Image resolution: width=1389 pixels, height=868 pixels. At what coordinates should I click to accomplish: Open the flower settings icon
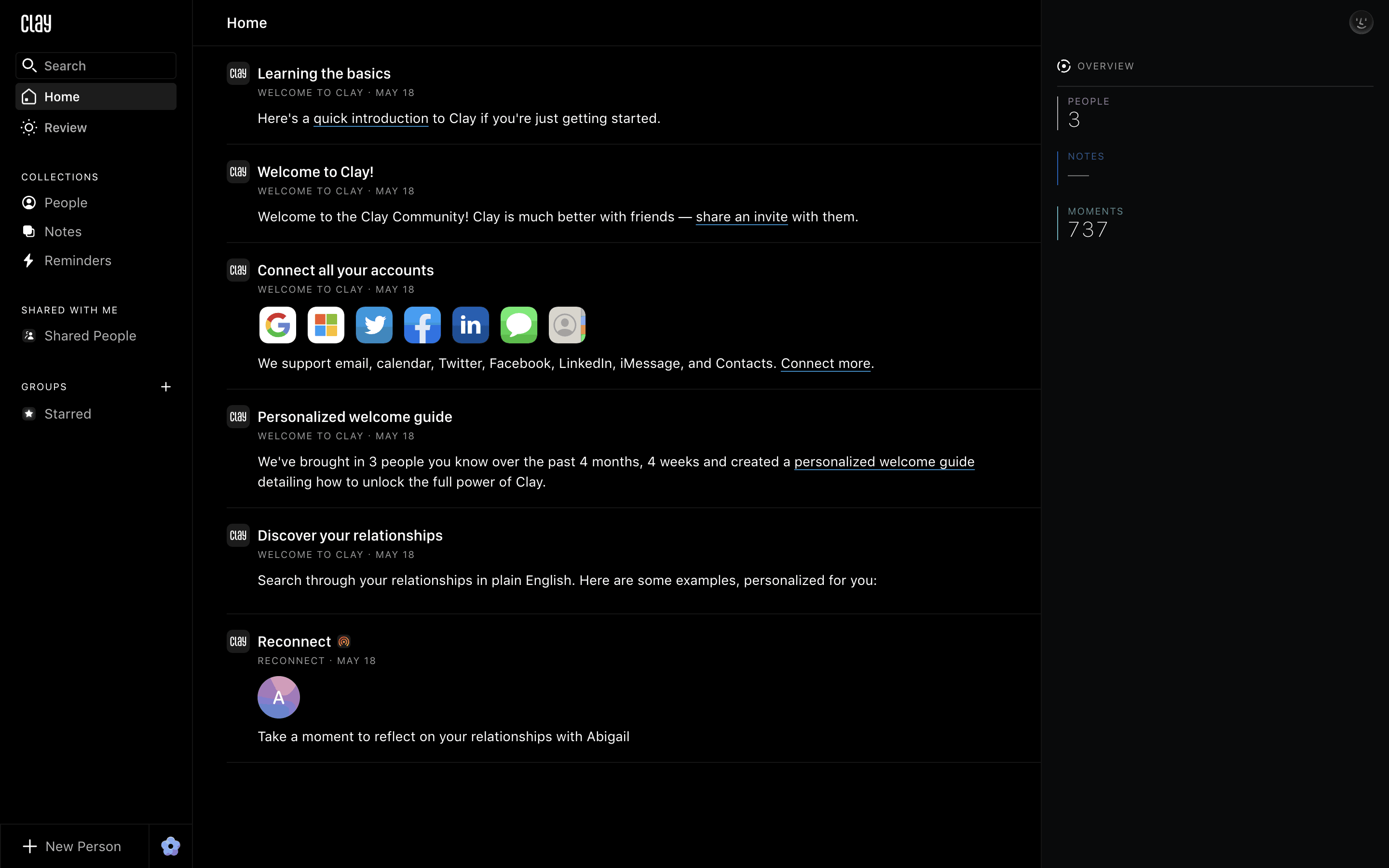(170, 846)
